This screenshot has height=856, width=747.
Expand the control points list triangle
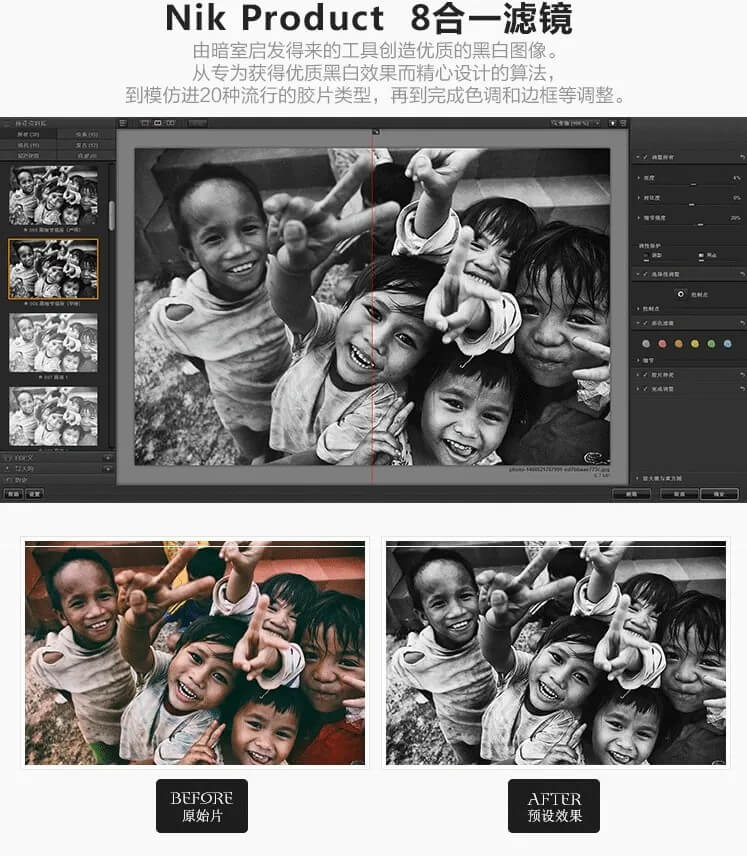point(638,309)
